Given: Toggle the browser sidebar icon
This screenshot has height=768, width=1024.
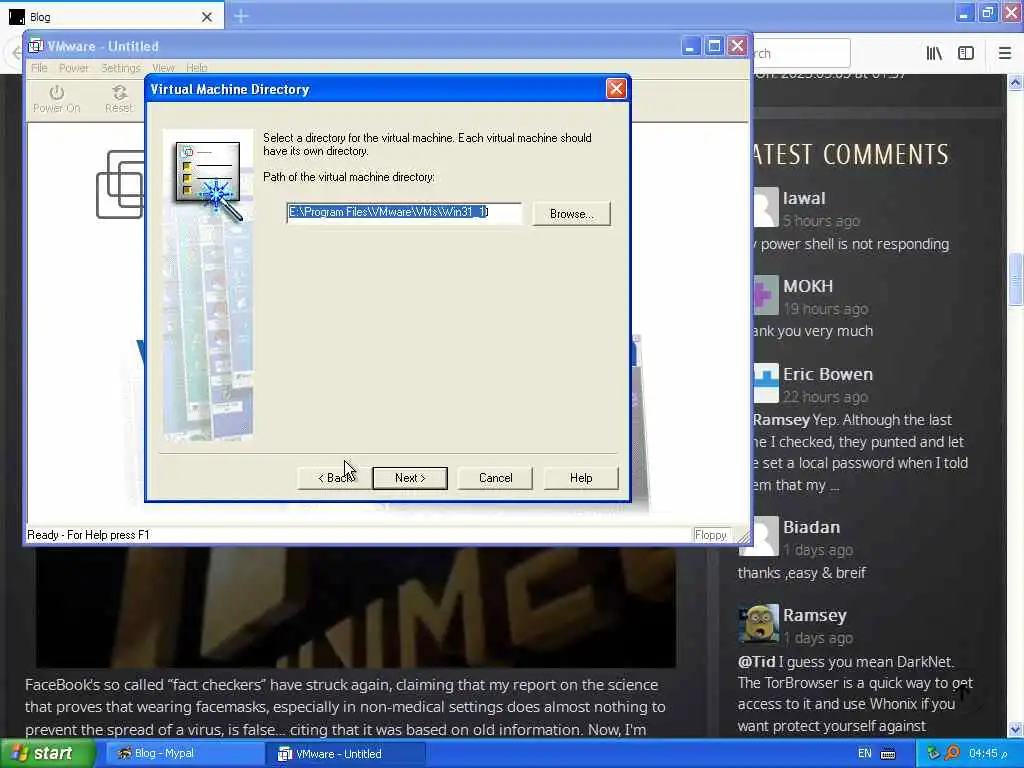Looking at the screenshot, I should [x=966, y=54].
